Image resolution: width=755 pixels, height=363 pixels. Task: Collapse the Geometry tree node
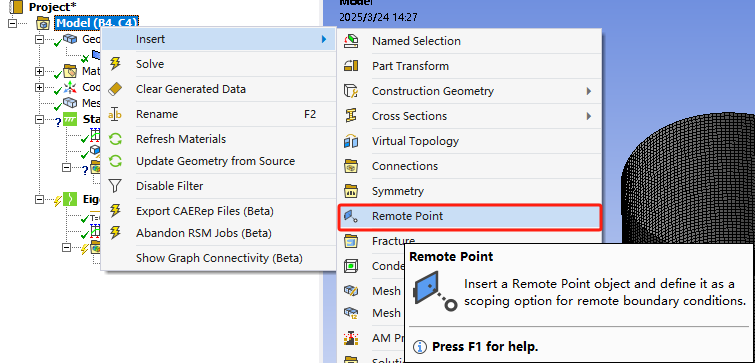coord(39,39)
